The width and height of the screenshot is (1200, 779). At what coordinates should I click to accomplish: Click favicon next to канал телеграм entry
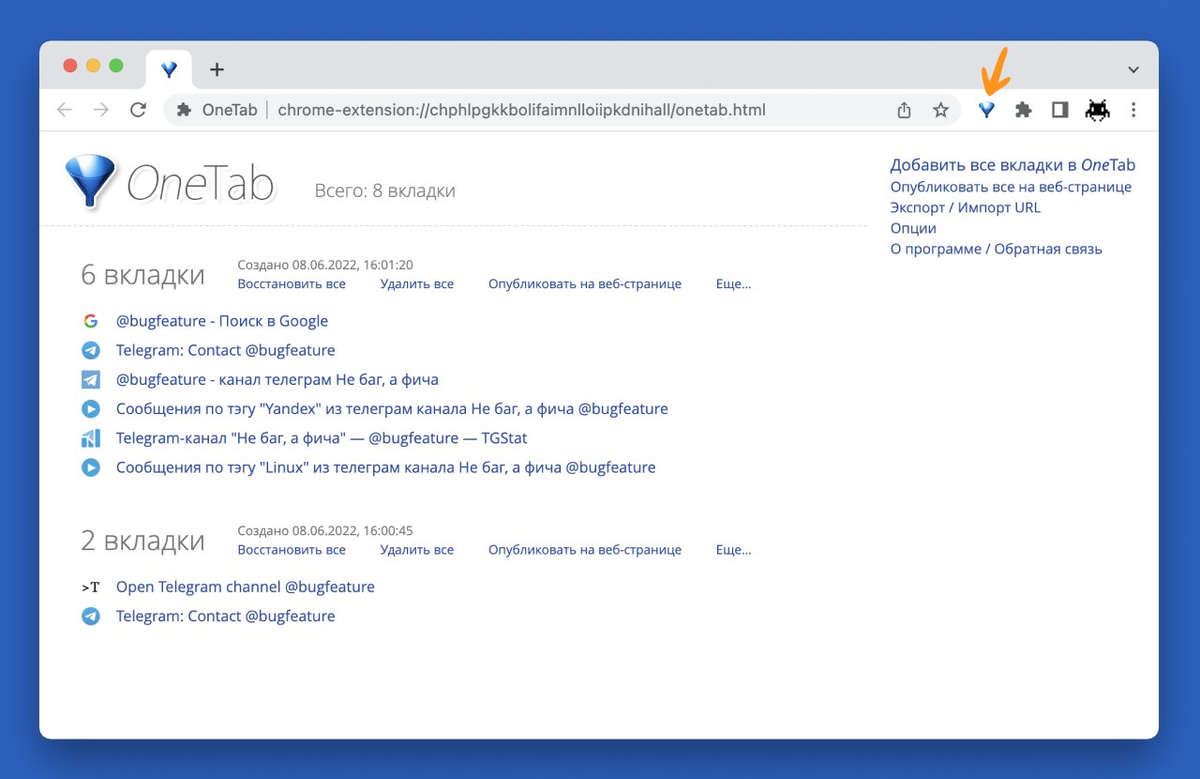[x=91, y=380]
